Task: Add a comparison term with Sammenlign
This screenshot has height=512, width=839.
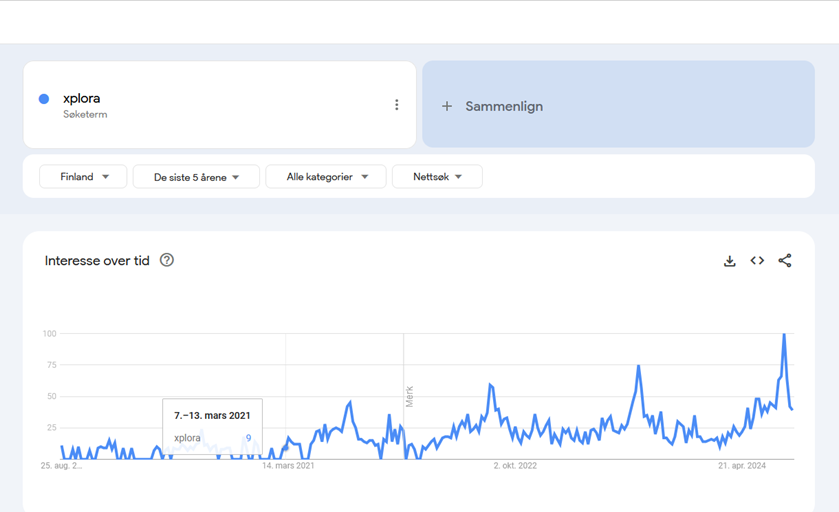Action: (x=619, y=104)
